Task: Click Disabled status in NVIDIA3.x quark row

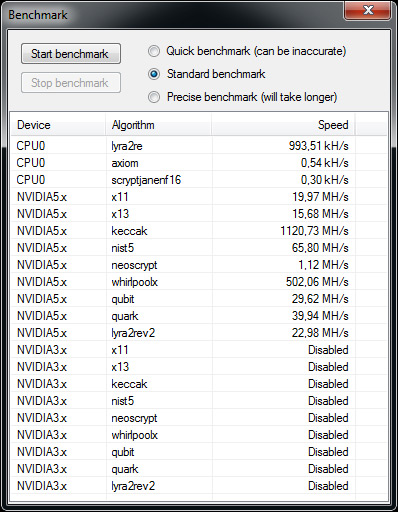Action: tap(328, 469)
